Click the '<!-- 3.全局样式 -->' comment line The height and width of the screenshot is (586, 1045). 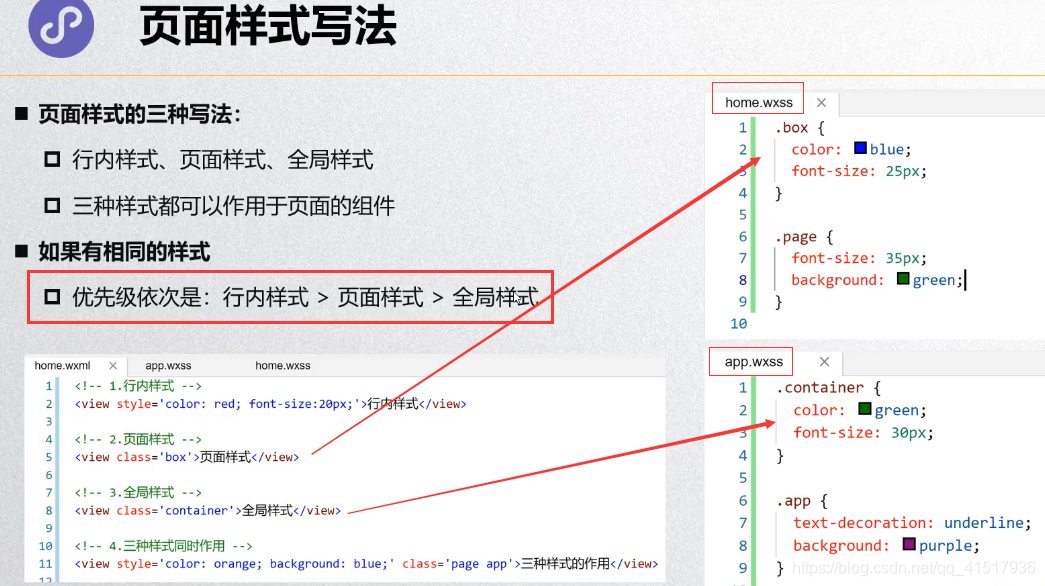(138, 493)
